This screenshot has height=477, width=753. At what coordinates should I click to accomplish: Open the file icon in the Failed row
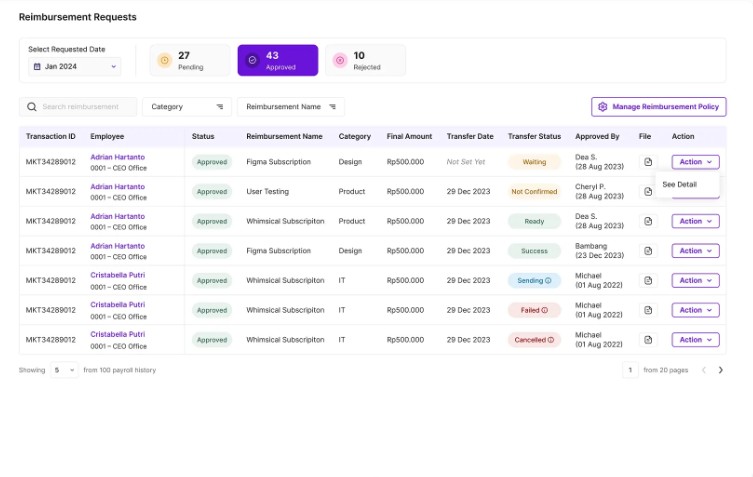pyautogui.click(x=648, y=310)
